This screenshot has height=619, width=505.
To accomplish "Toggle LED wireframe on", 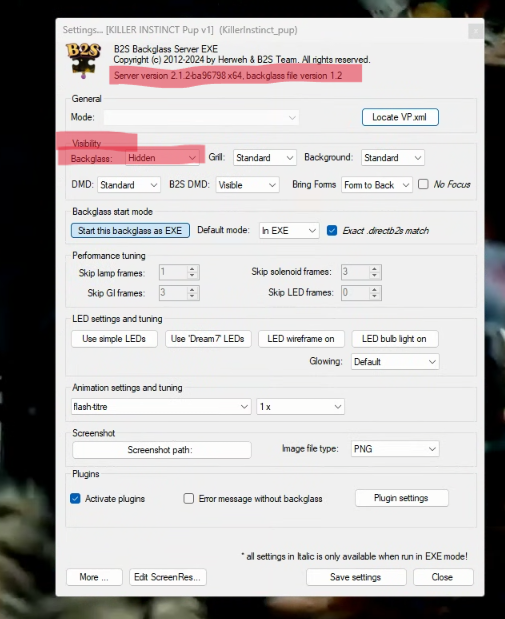I will [x=301, y=339].
